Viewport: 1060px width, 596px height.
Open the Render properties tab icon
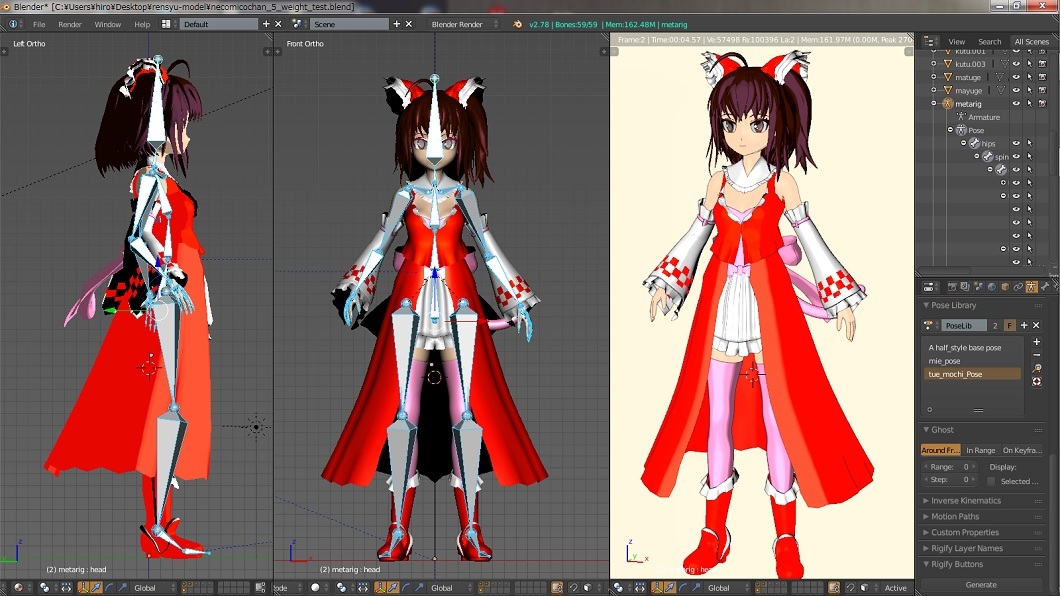click(x=952, y=287)
